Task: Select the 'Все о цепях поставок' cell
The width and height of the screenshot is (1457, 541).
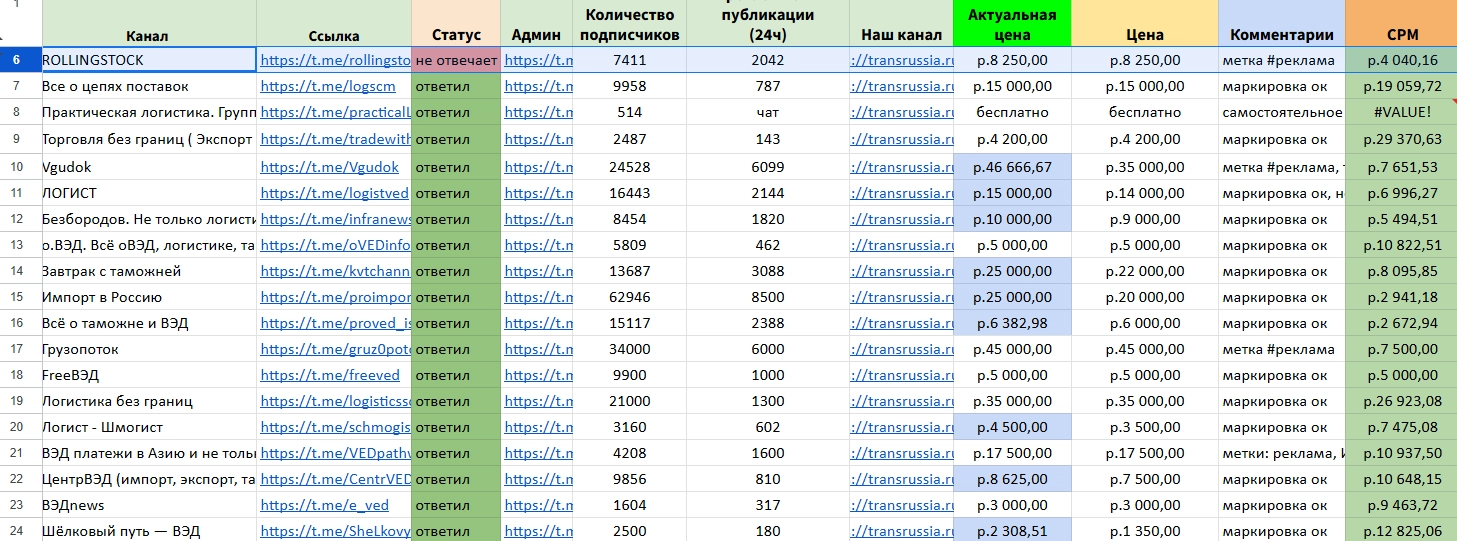Action: 148,86
